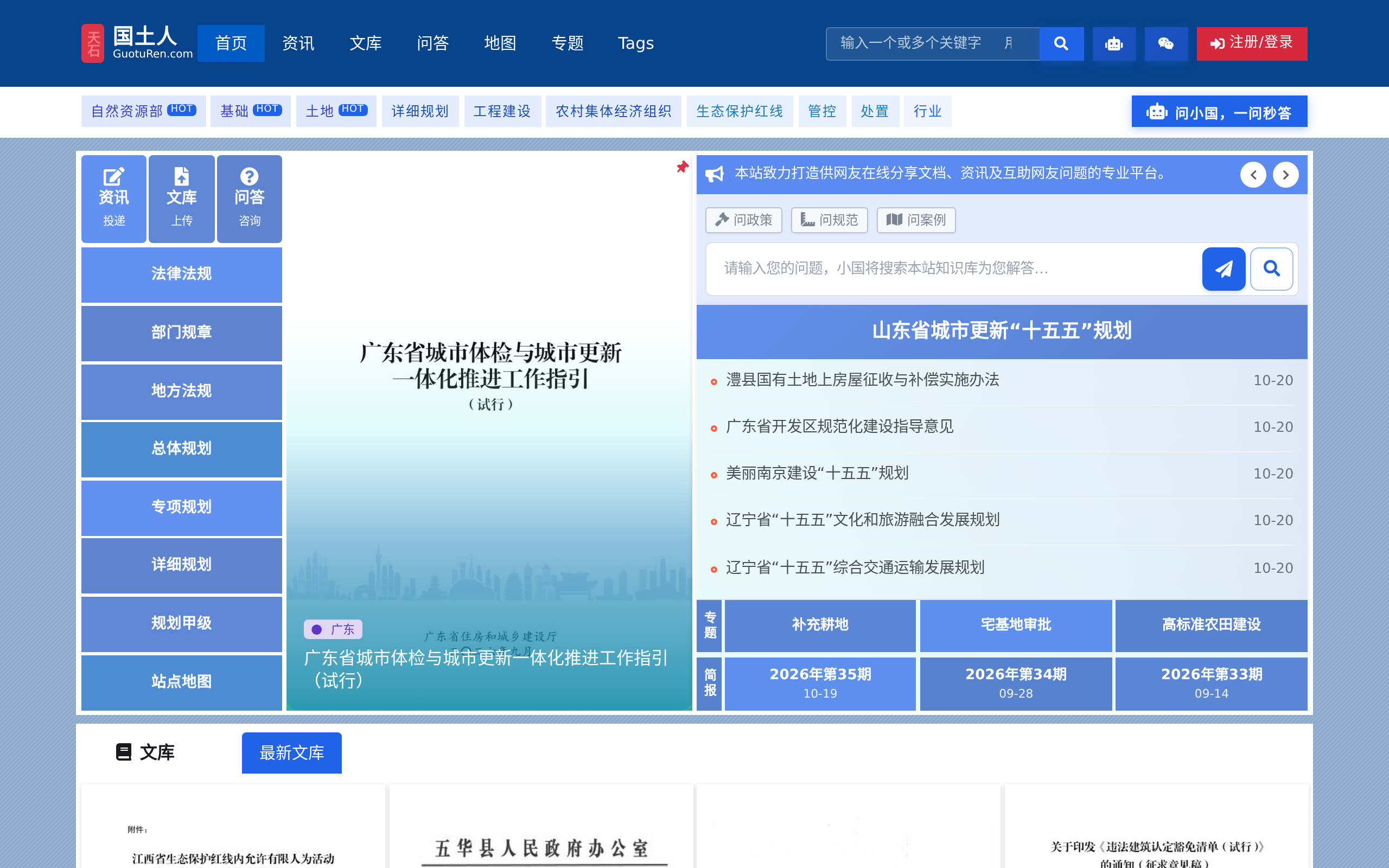
Task: Show next announcement with right chevron
Action: pos(1286,175)
